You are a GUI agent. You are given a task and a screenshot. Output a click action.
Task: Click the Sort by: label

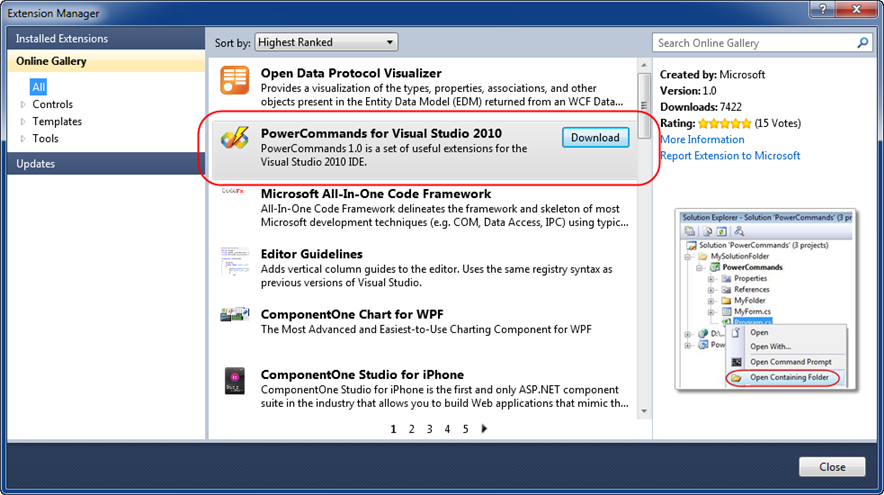(x=232, y=43)
